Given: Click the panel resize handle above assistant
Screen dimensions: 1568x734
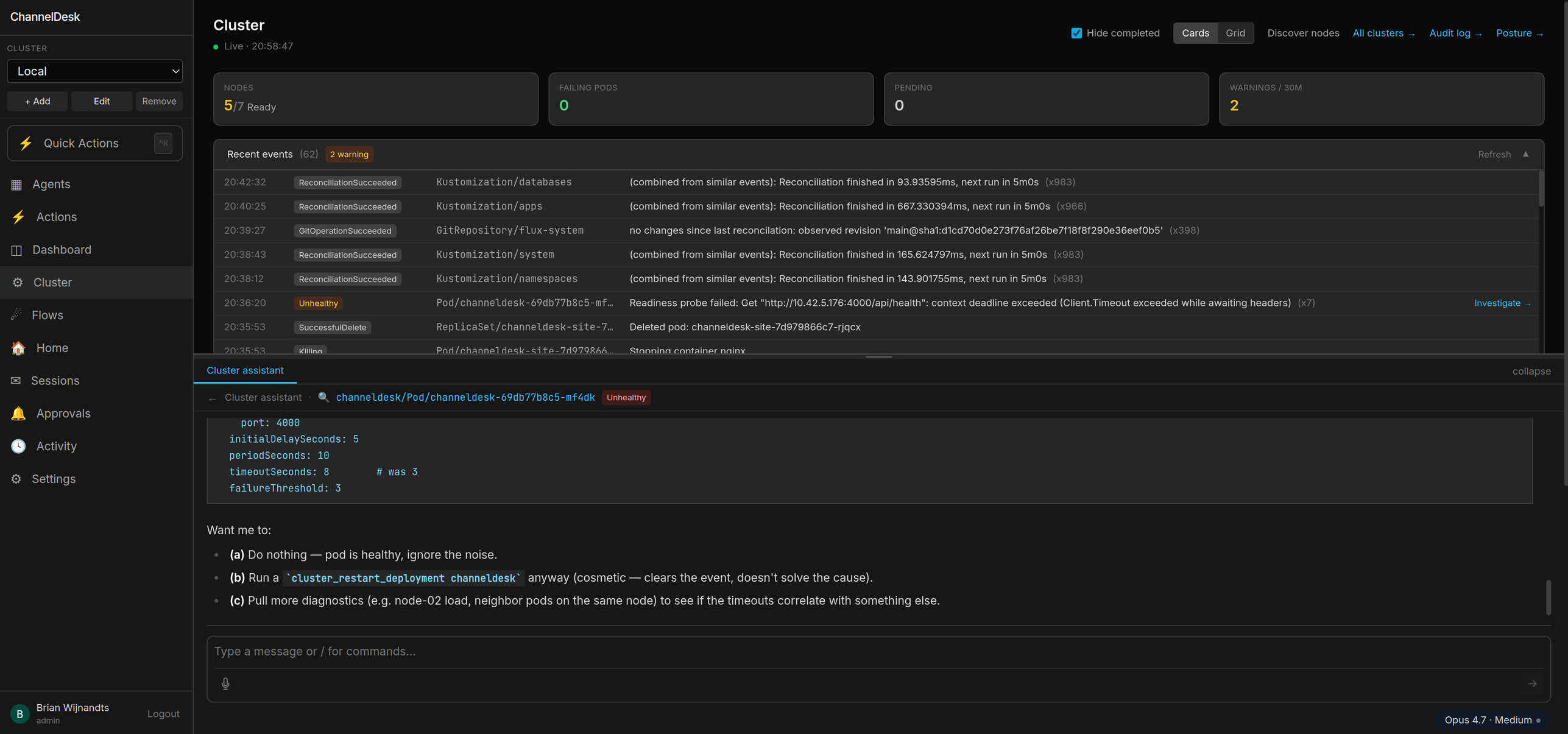Looking at the screenshot, I should 878,357.
